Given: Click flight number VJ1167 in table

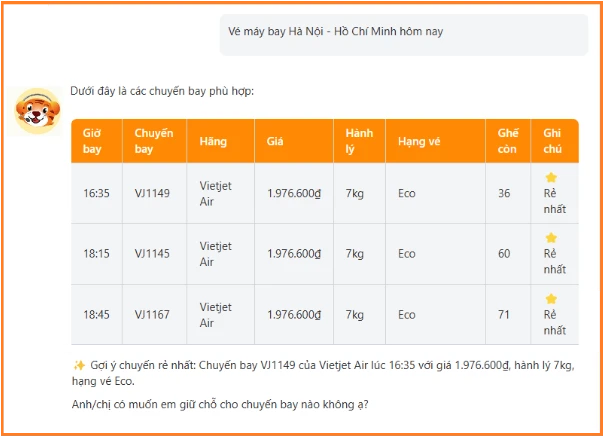Looking at the screenshot, I should pyautogui.click(x=152, y=315).
